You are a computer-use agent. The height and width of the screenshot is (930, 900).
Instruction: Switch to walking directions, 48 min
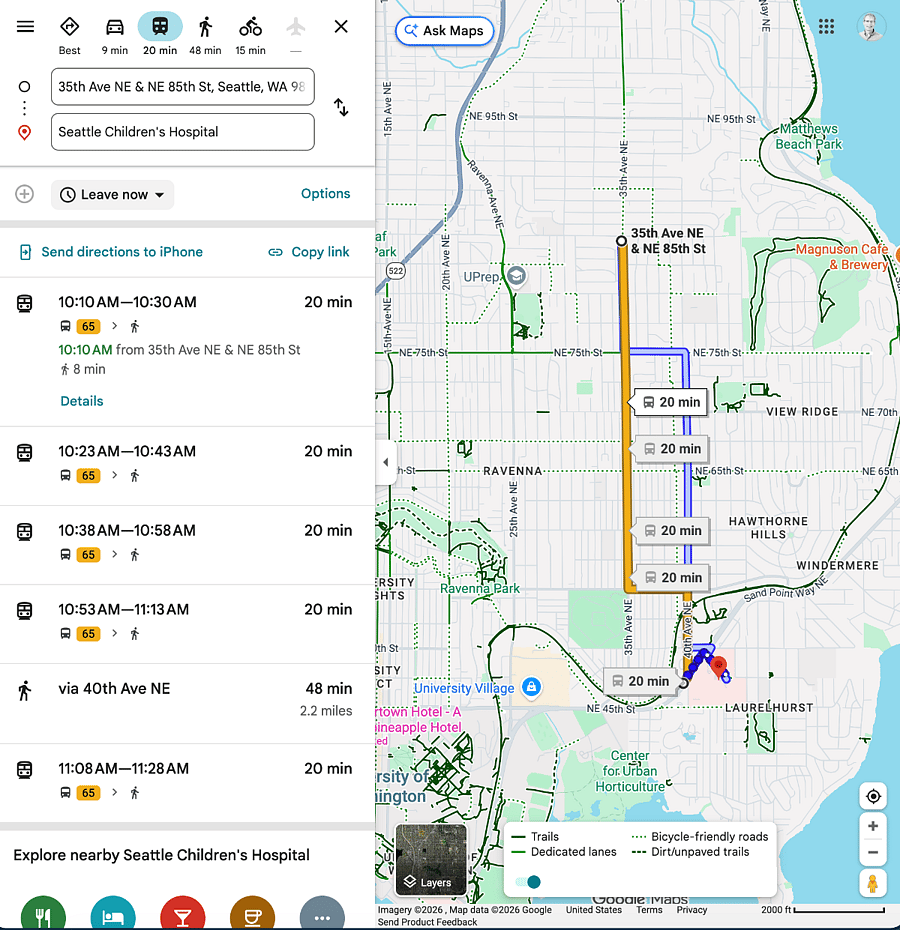pos(205,36)
